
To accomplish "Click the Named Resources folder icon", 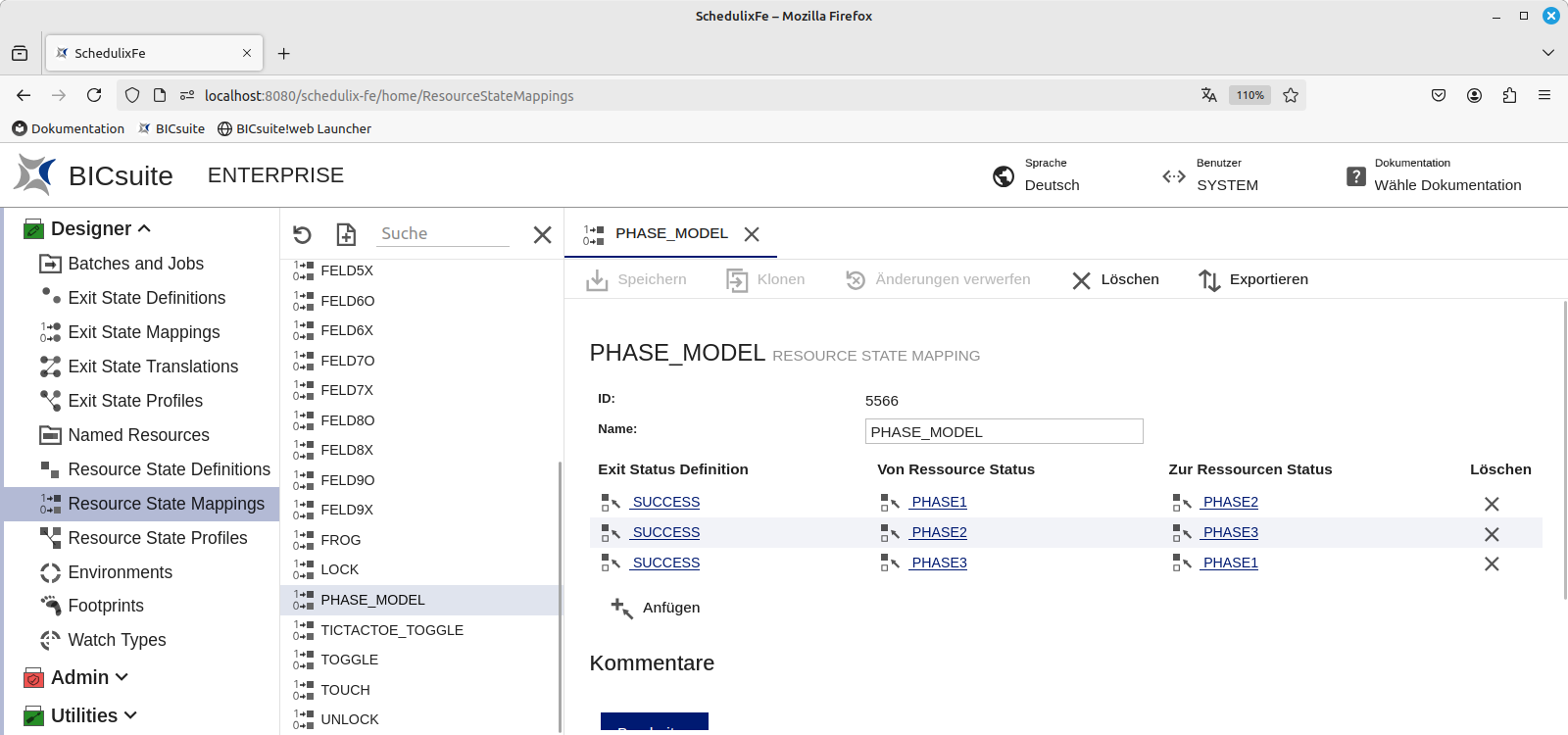I will click(x=50, y=435).
